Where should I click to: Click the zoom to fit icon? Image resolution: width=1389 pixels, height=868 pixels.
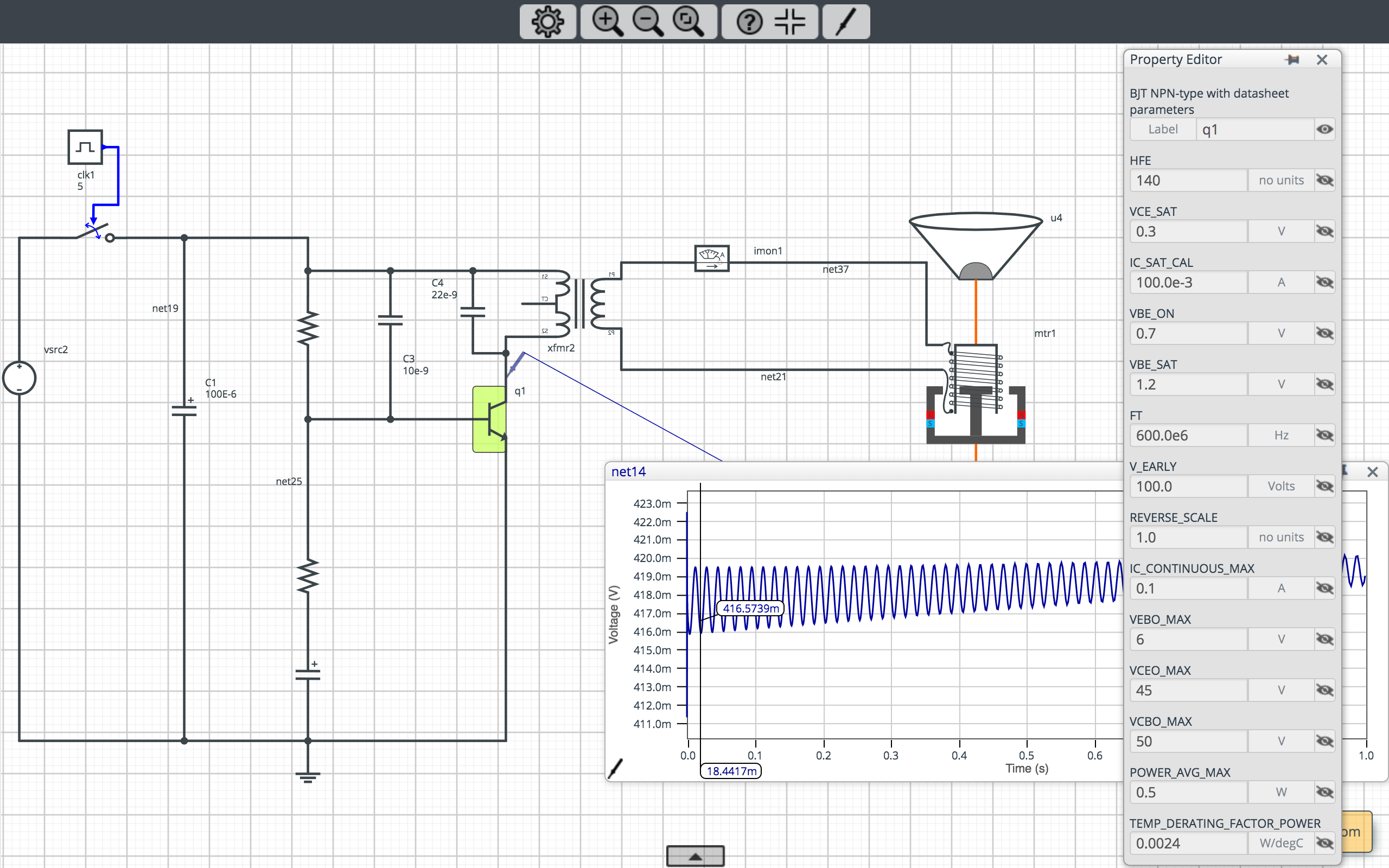coord(688,22)
